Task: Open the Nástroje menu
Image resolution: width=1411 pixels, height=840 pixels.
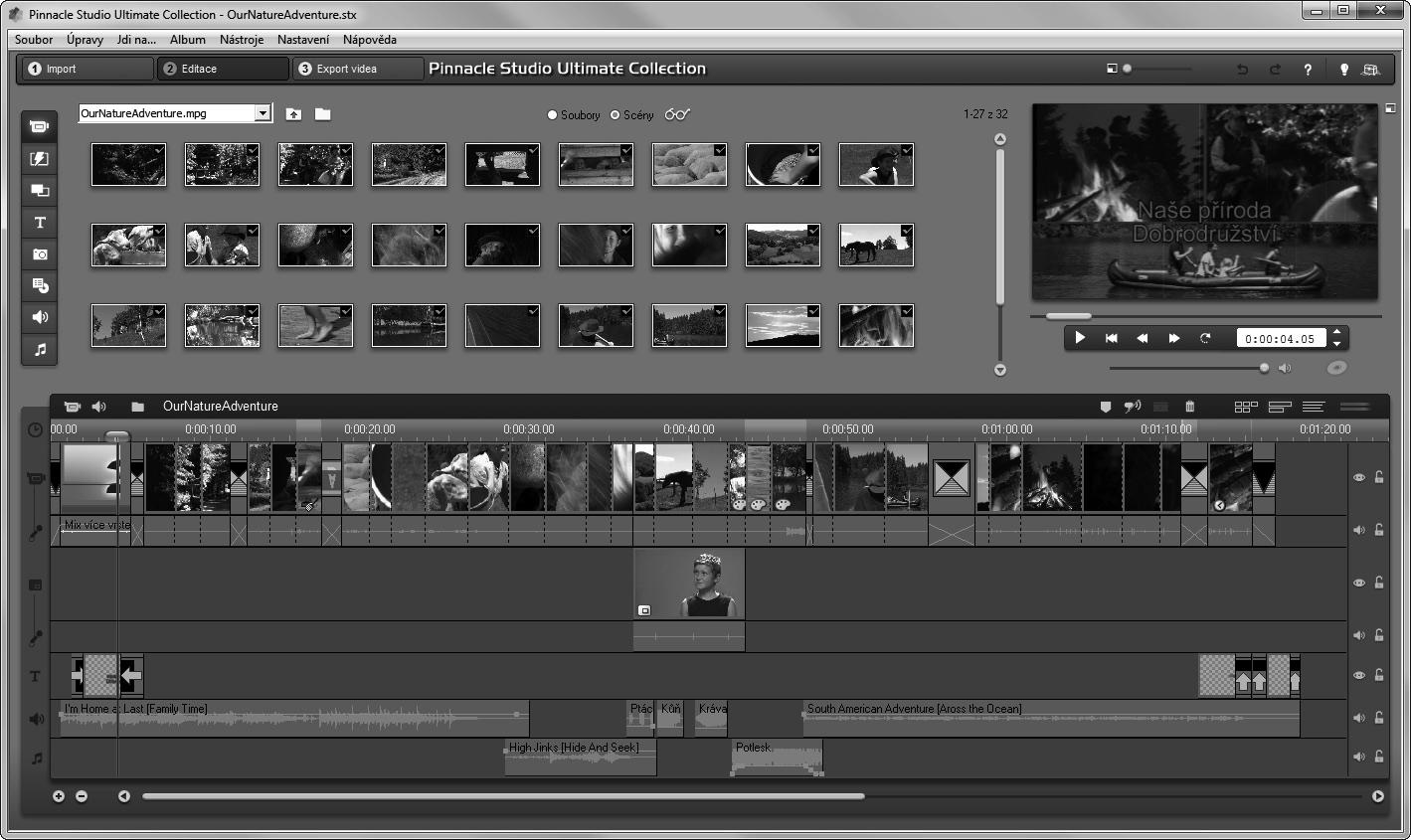Action: click(x=242, y=40)
